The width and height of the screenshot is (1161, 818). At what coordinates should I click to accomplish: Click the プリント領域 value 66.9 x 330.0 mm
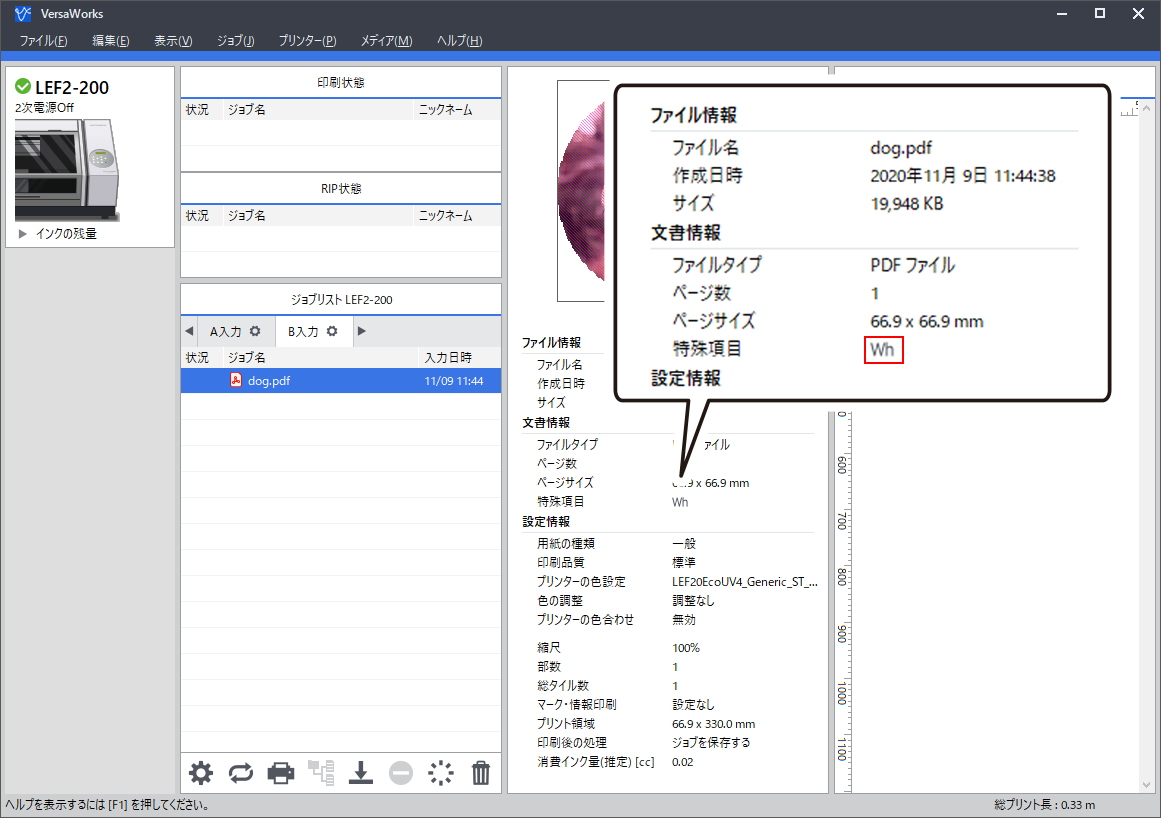coord(714,724)
